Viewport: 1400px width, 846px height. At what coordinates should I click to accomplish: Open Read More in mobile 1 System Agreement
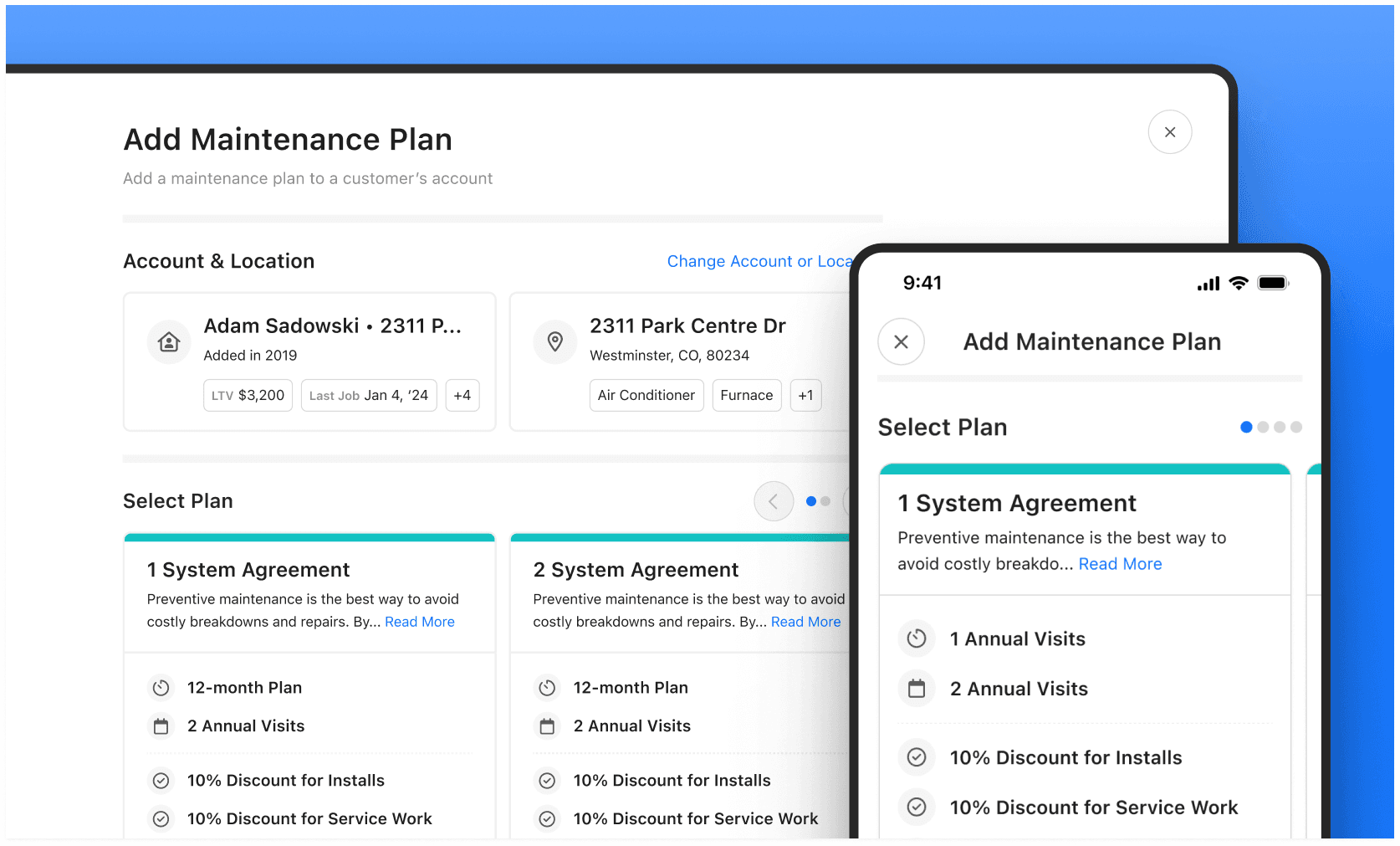point(1120,564)
